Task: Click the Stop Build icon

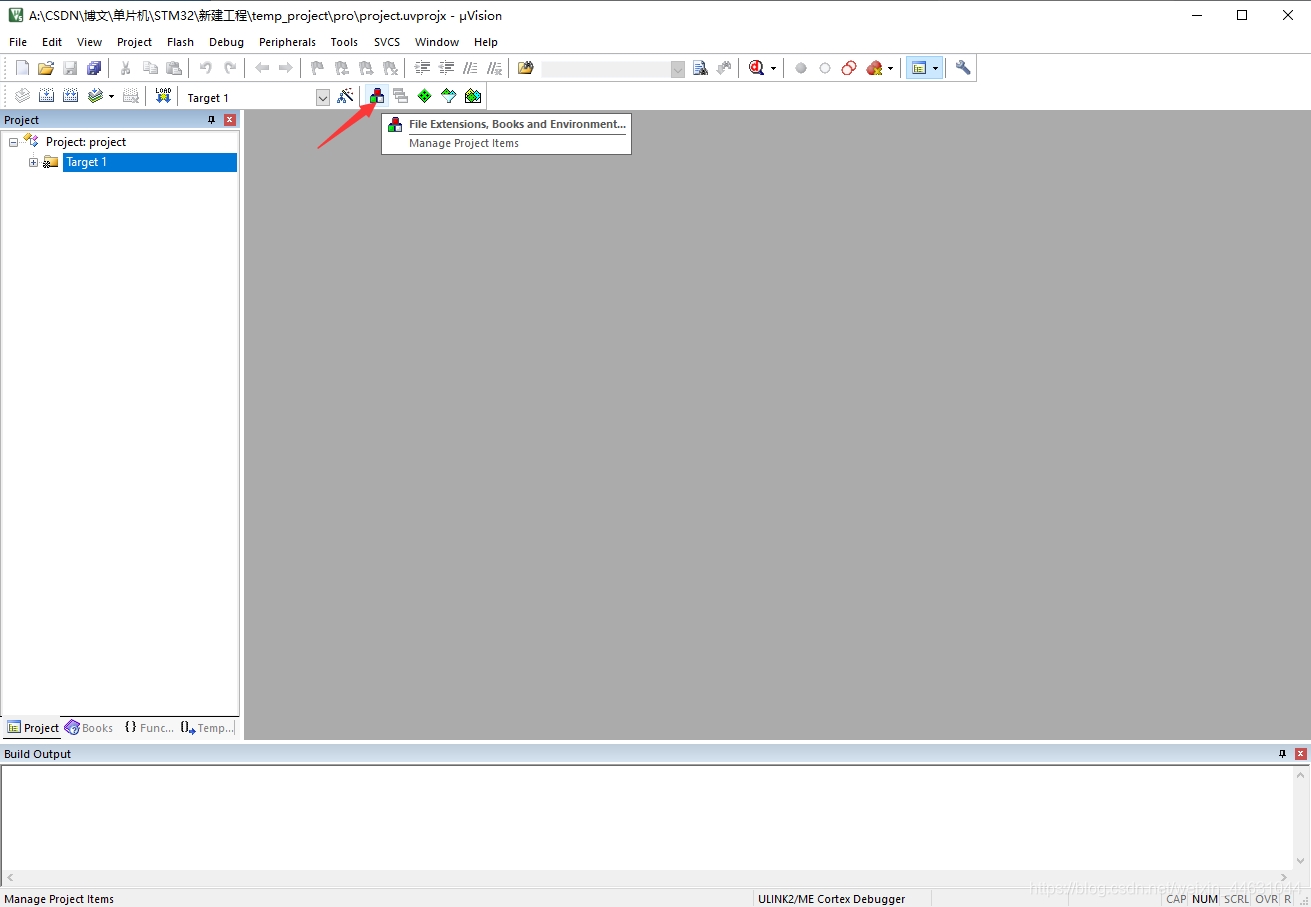Action: (131, 96)
